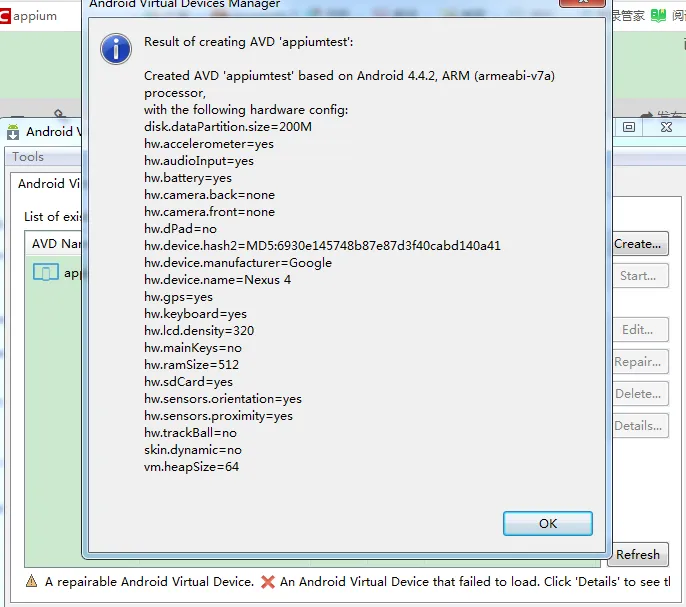Screen dimensions: 686x607
Task: Refresh the AVD list
Action: [639, 554]
